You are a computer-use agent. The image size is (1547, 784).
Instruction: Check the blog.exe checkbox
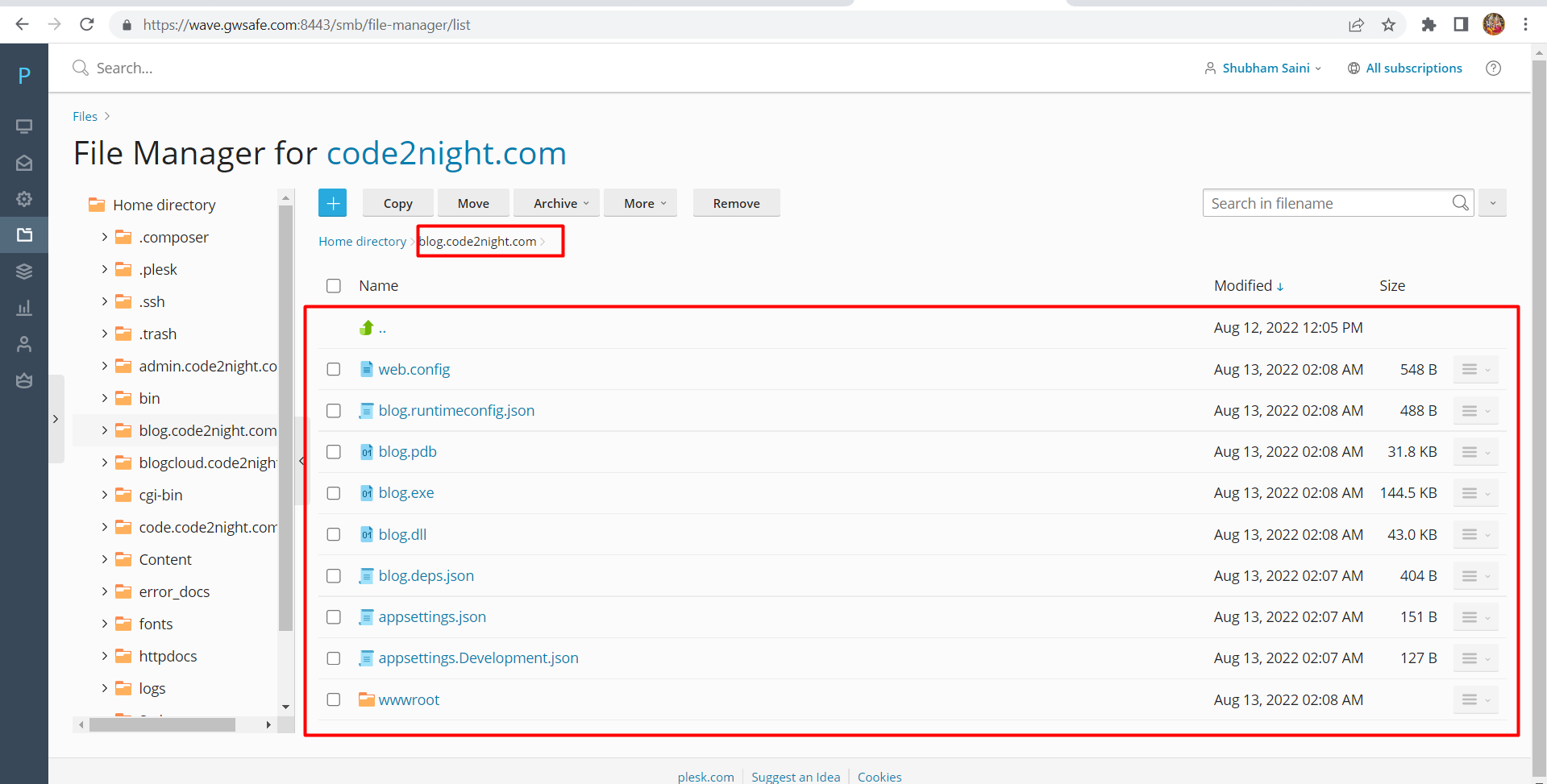tap(334, 493)
